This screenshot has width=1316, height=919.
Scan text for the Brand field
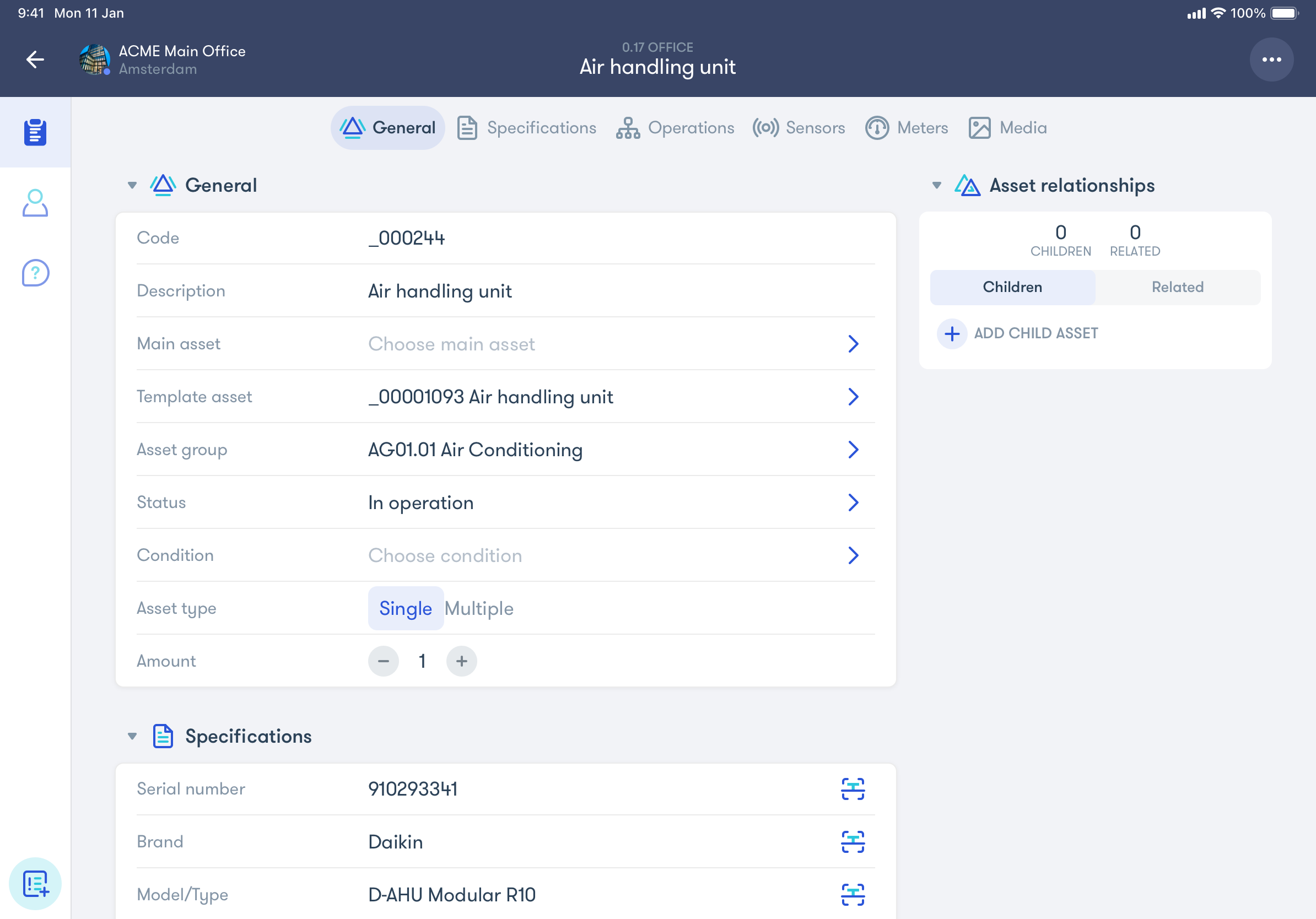coord(853,842)
